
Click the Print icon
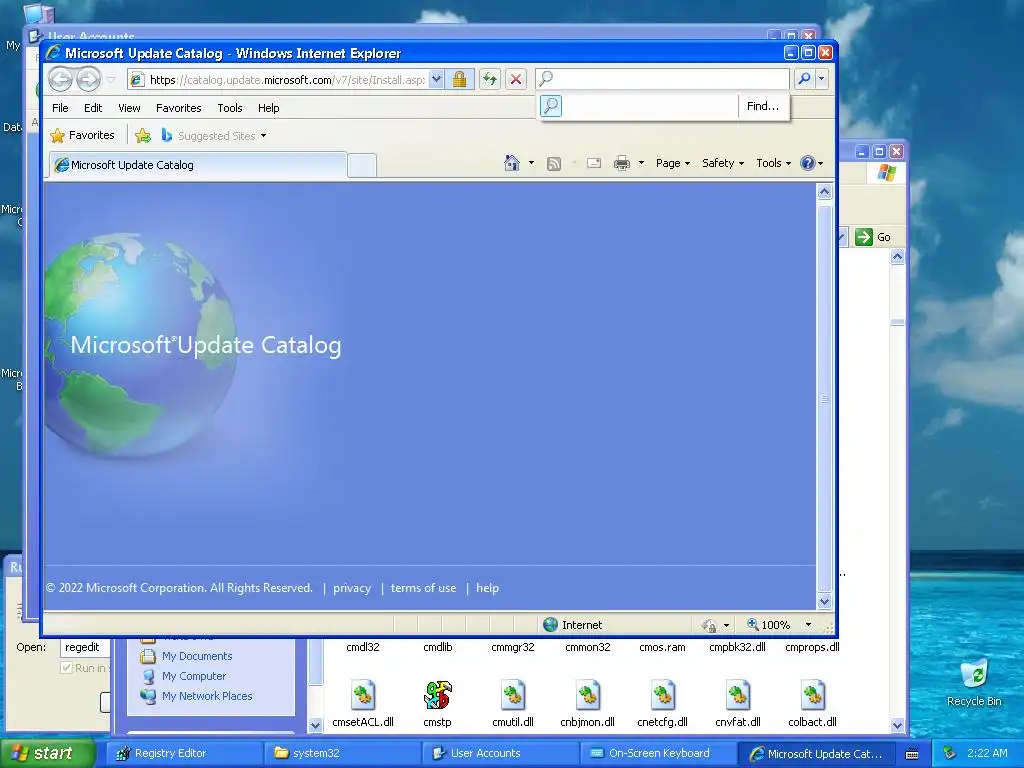(x=622, y=163)
